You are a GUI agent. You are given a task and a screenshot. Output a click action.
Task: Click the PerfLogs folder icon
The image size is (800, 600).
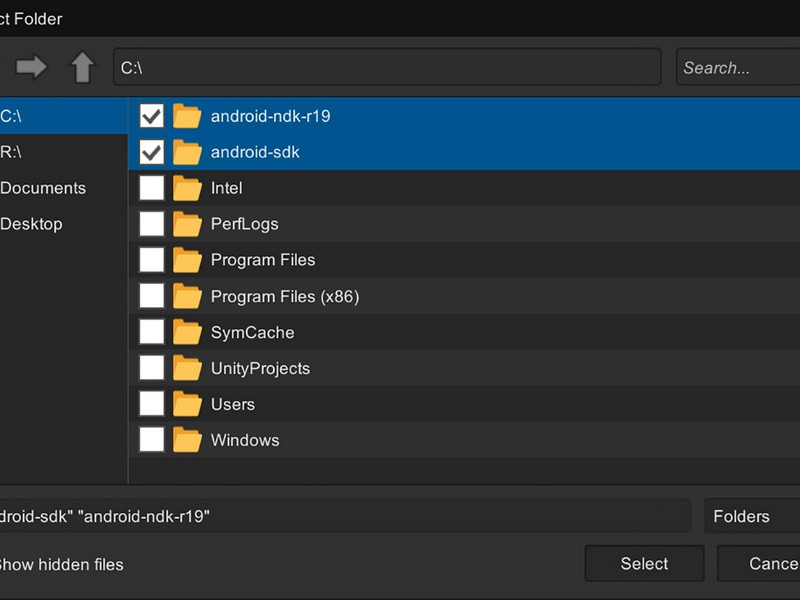coord(187,224)
